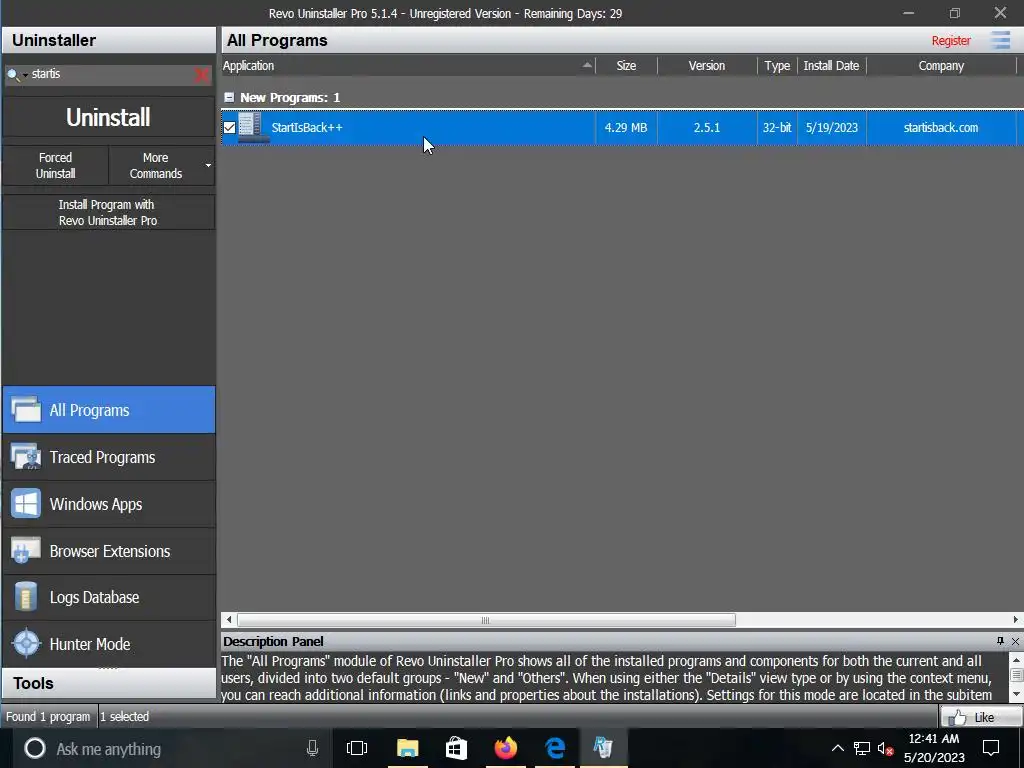Click horizontal scrollbar right arrow

(x=1016, y=620)
